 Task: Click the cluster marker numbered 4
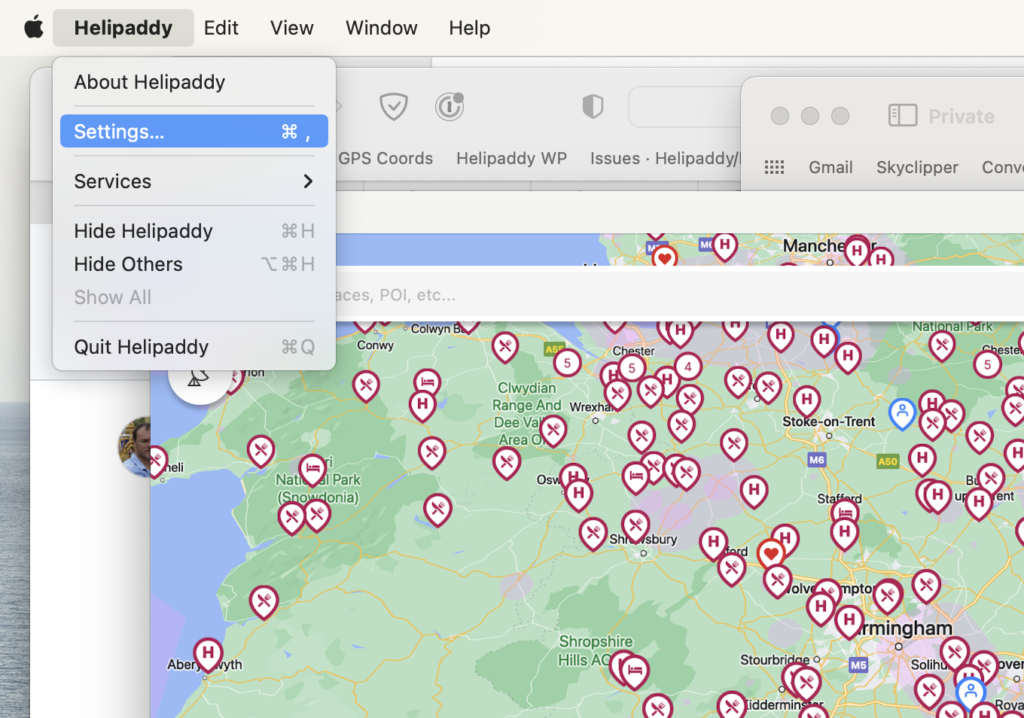click(x=687, y=367)
